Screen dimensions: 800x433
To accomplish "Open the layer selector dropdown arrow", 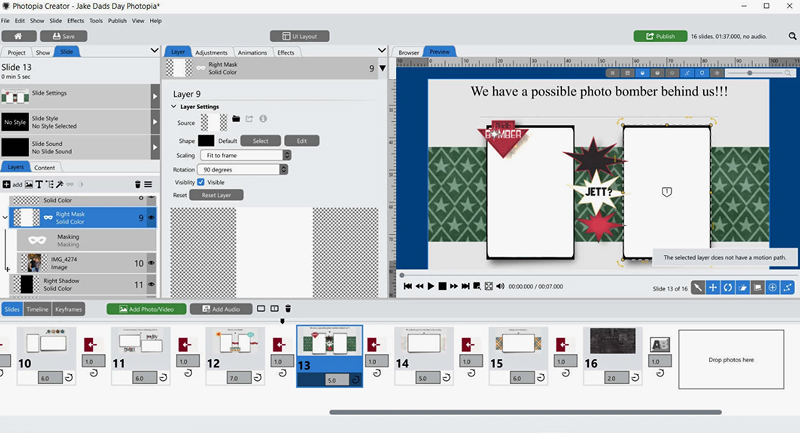I will point(382,68).
